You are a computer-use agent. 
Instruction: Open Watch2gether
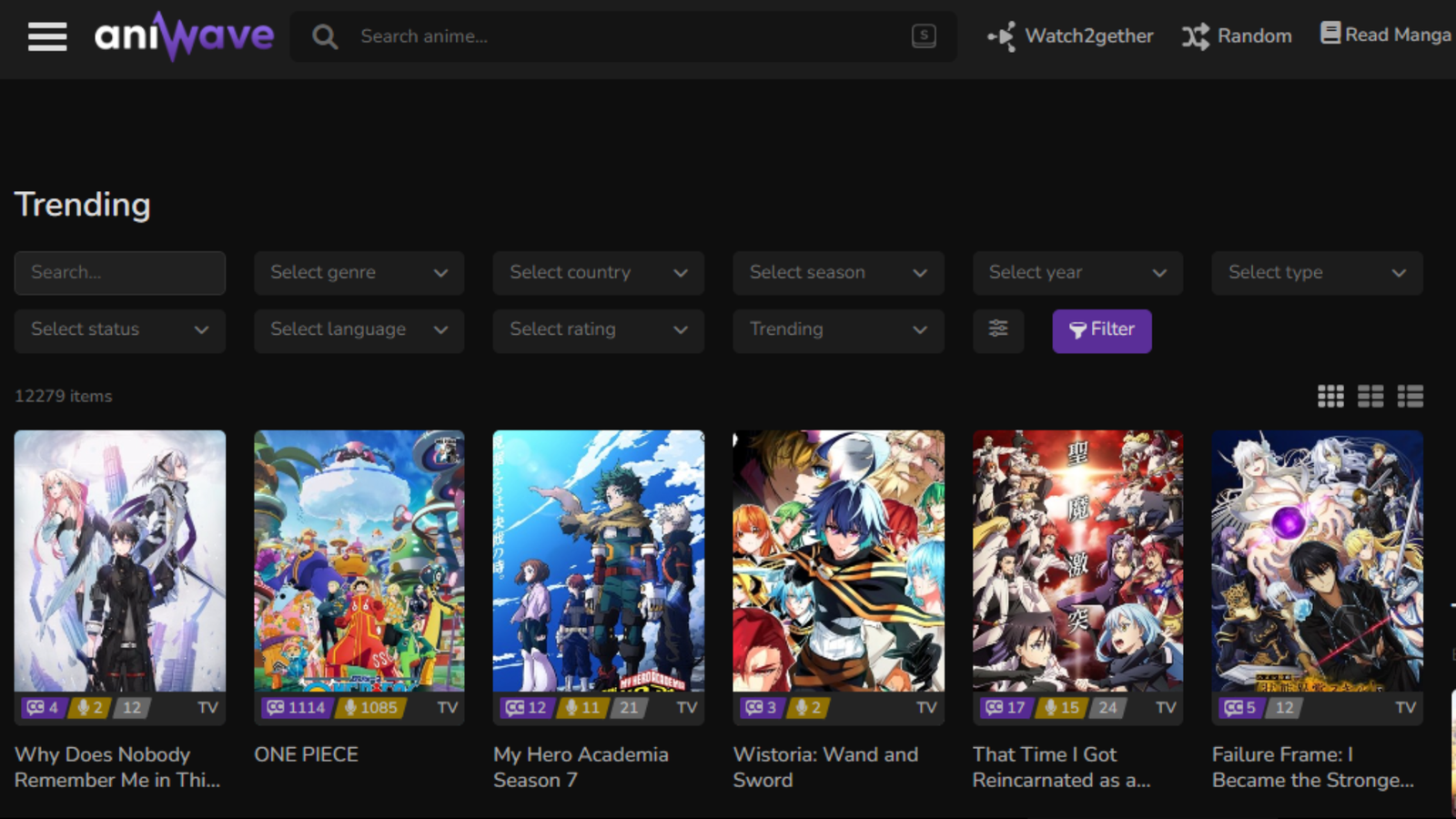tap(1070, 36)
